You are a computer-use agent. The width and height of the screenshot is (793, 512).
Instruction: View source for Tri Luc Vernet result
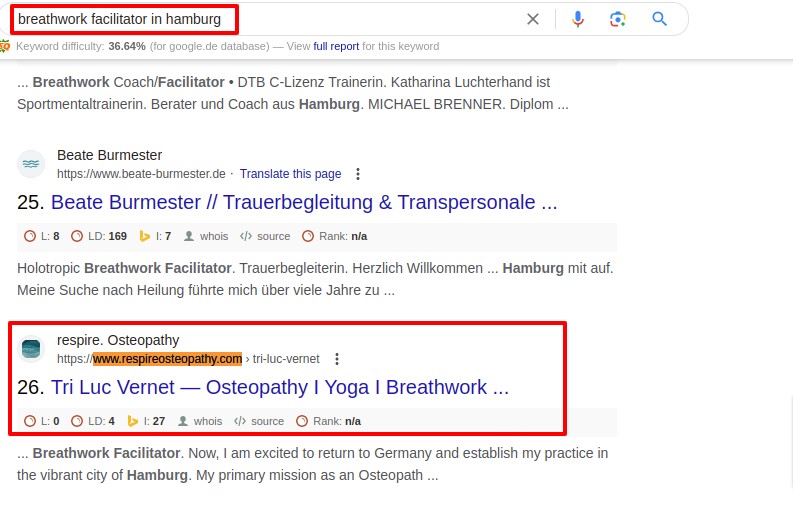tap(259, 421)
